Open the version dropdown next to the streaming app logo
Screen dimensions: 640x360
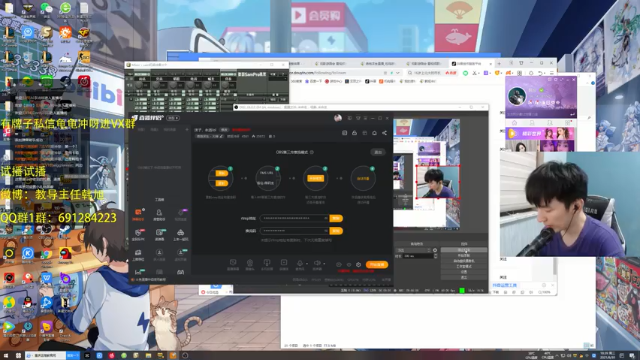pos(173,118)
